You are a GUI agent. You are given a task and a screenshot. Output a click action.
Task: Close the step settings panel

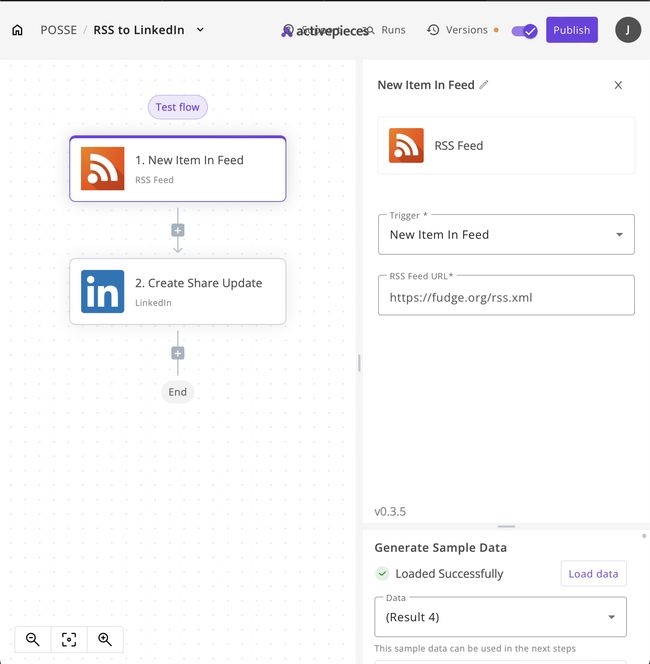(x=618, y=85)
